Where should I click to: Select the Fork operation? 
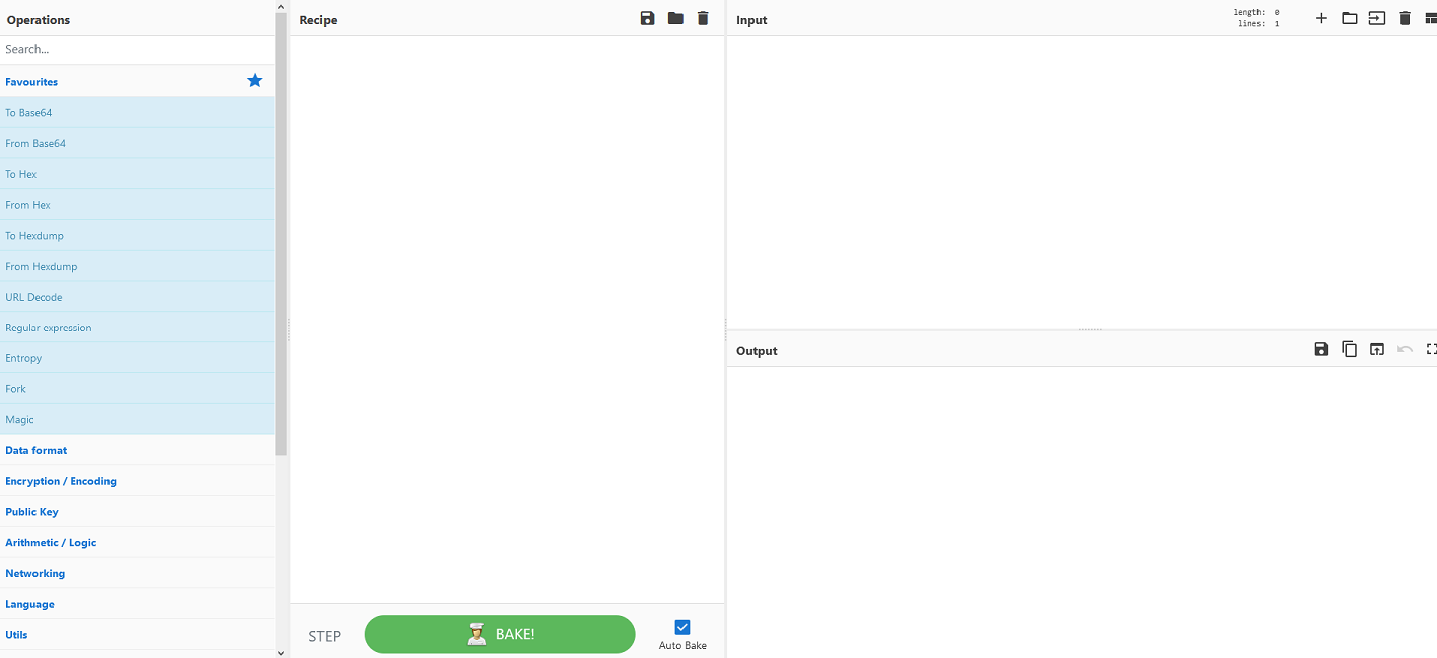click(x=137, y=389)
